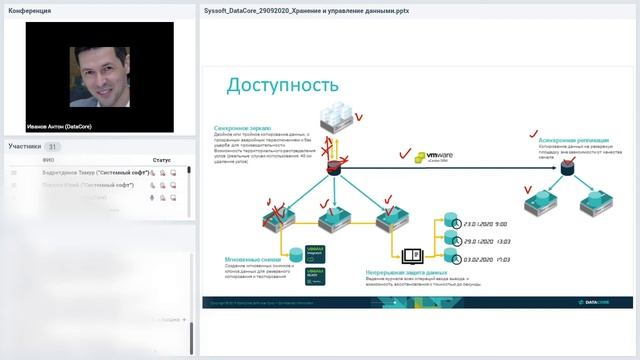The height and width of the screenshot is (360, 640).
Task: Click the upper Veeam badge on the slide
Action: point(315,254)
